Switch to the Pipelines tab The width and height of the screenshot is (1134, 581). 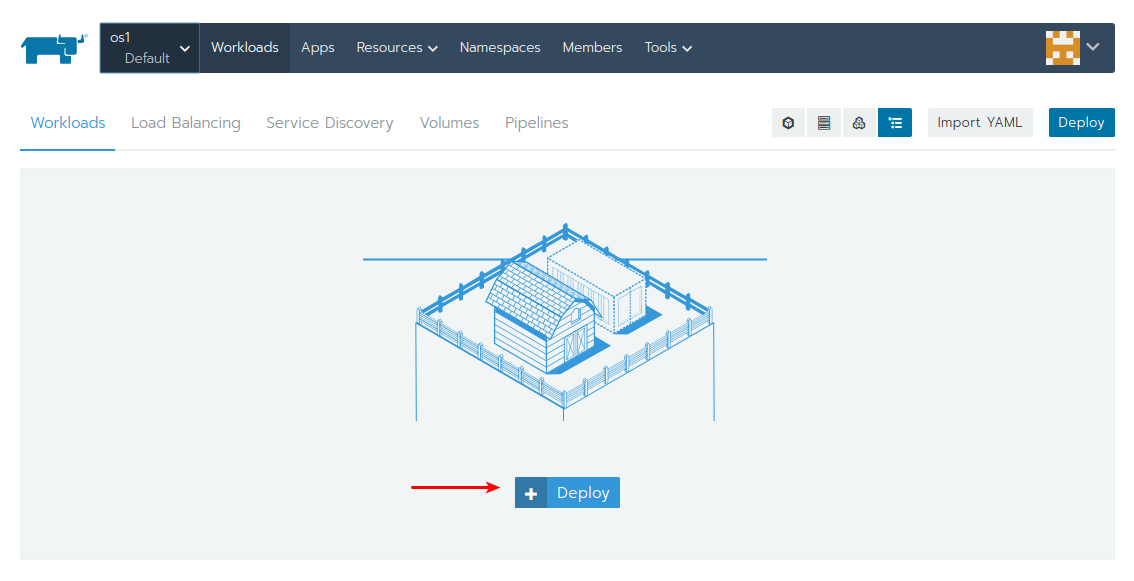click(x=536, y=122)
